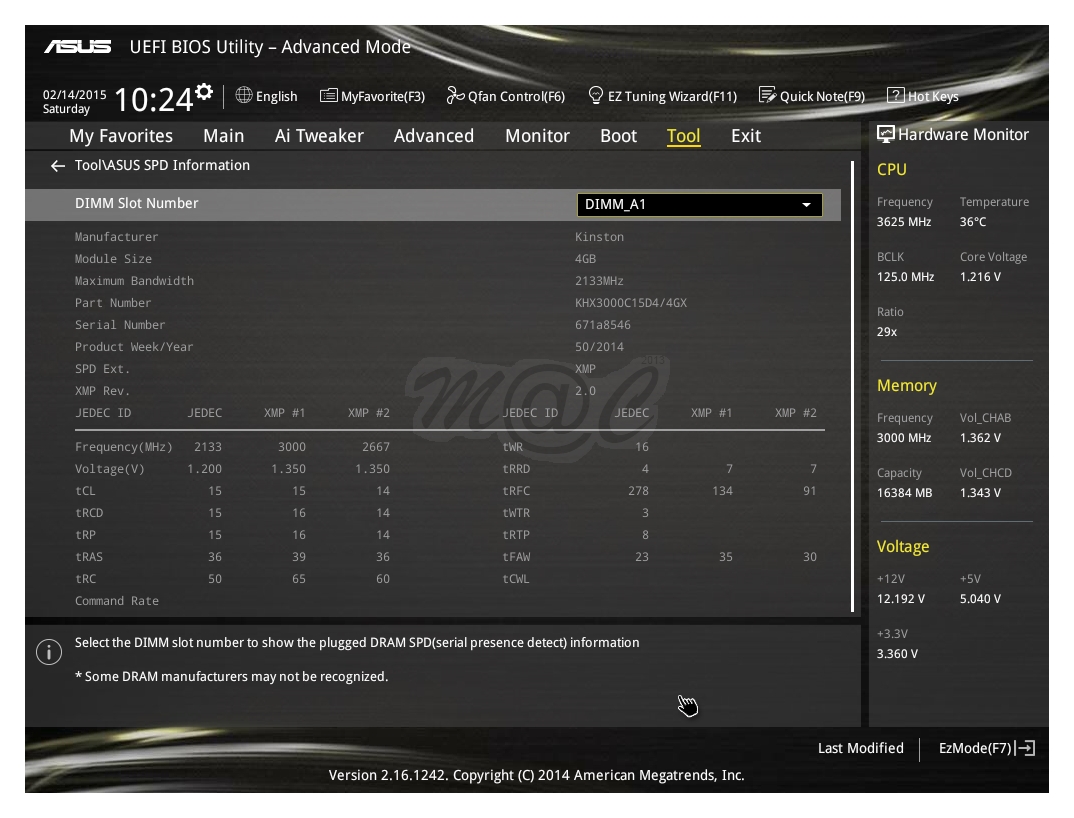Click the BCLK value 125.0 MHz
This screenshot has width=1074, height=818.
(906, 277)
